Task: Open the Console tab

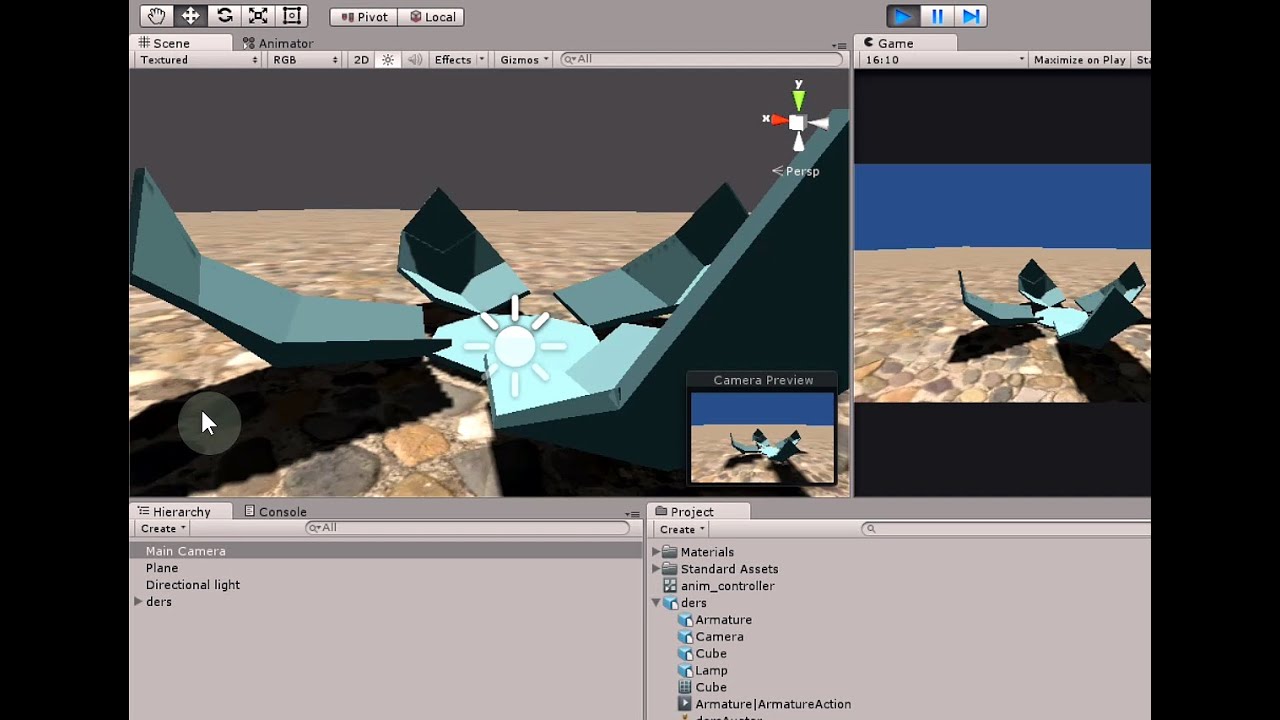Action: click(275, 512)
